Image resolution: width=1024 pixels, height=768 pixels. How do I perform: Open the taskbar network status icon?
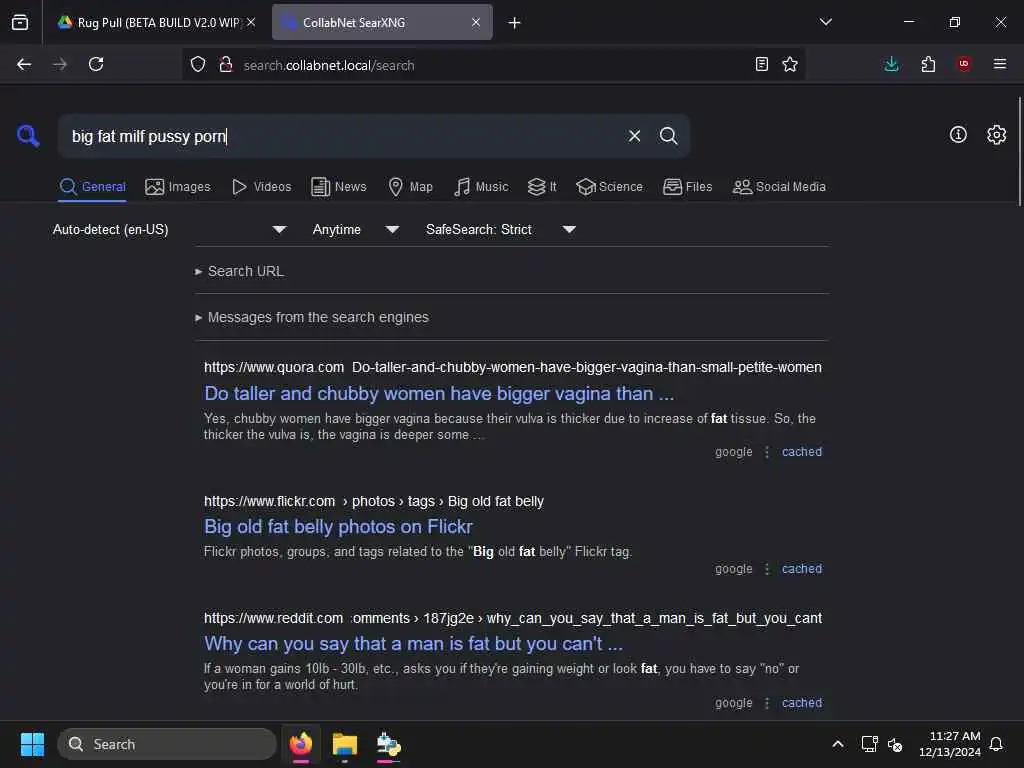point(869,744)
